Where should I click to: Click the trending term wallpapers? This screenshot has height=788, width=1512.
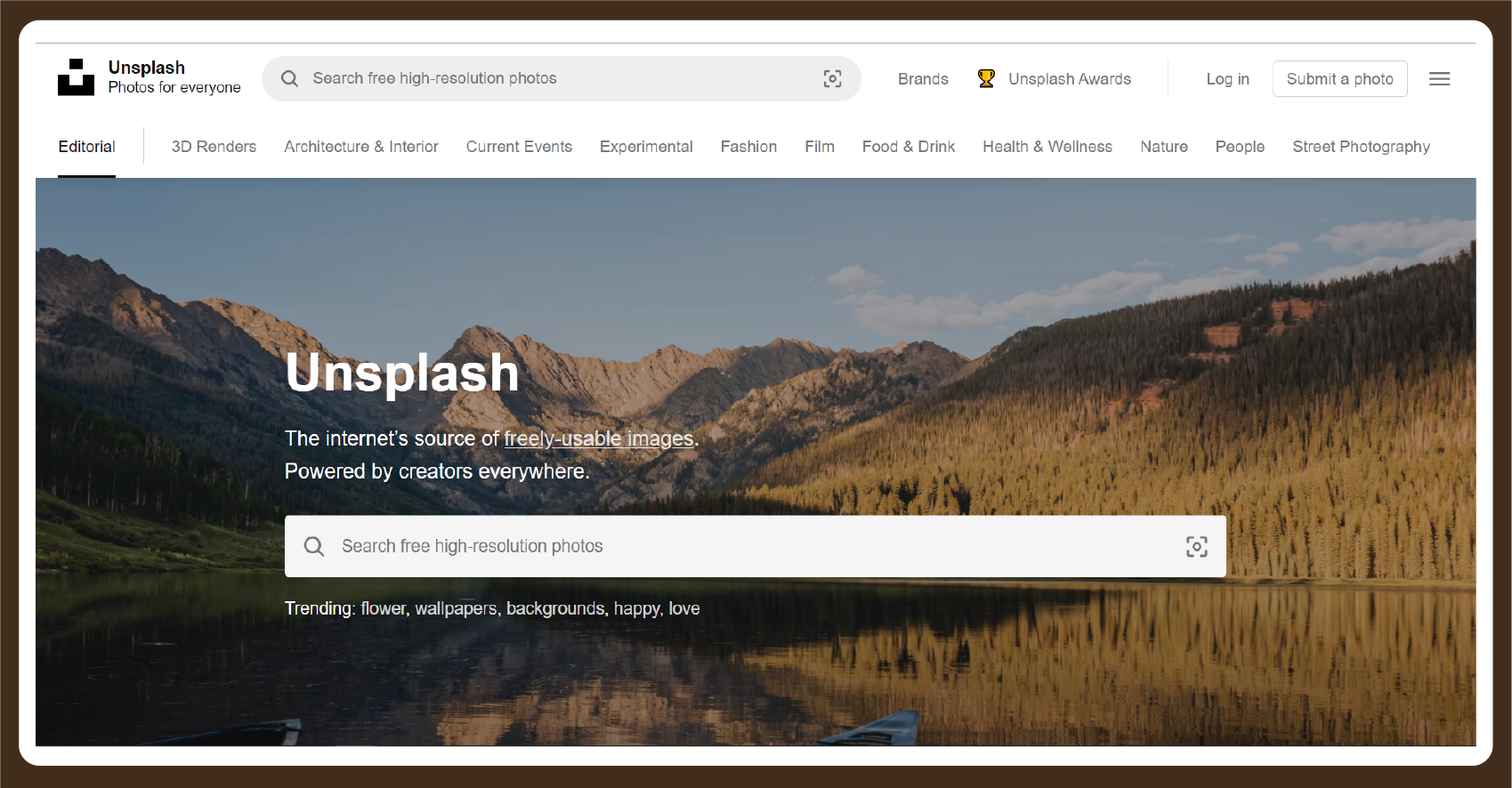coord(456,608)
